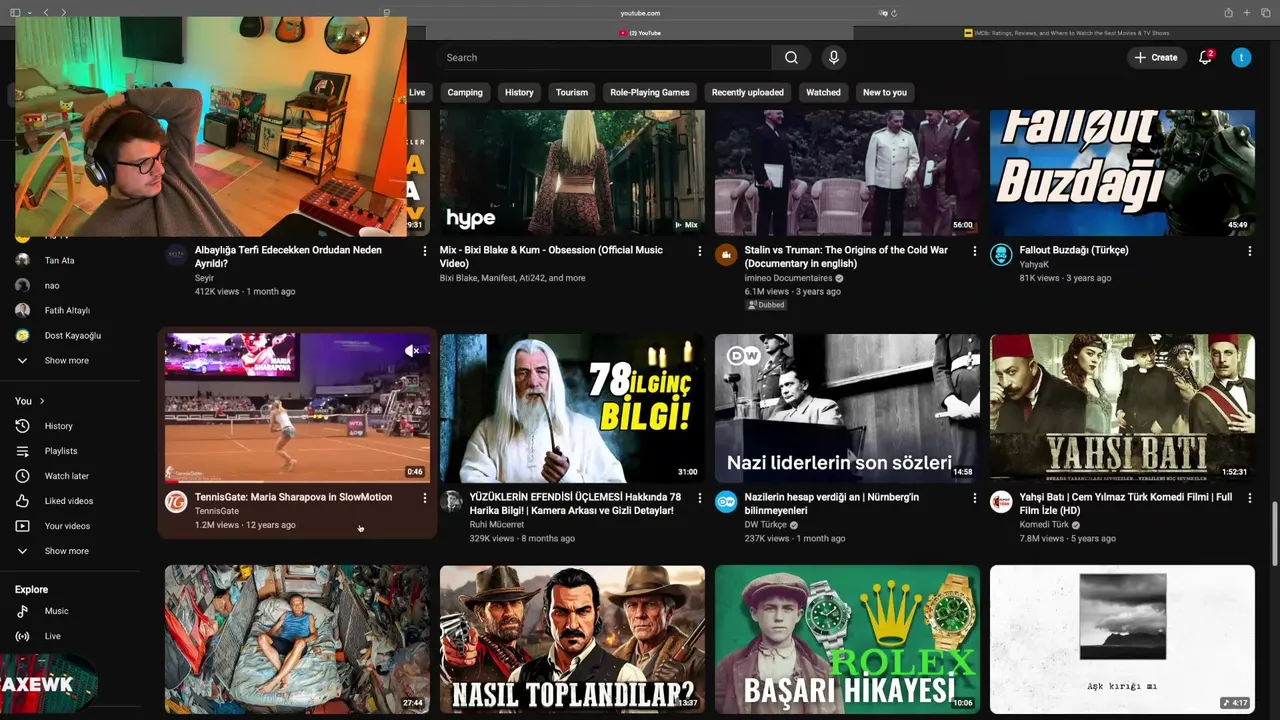Open options menu for Stalin vs Truman video
Image resolution: width=1280 pixels, height=720 pixels.
[x=974, y=251]
